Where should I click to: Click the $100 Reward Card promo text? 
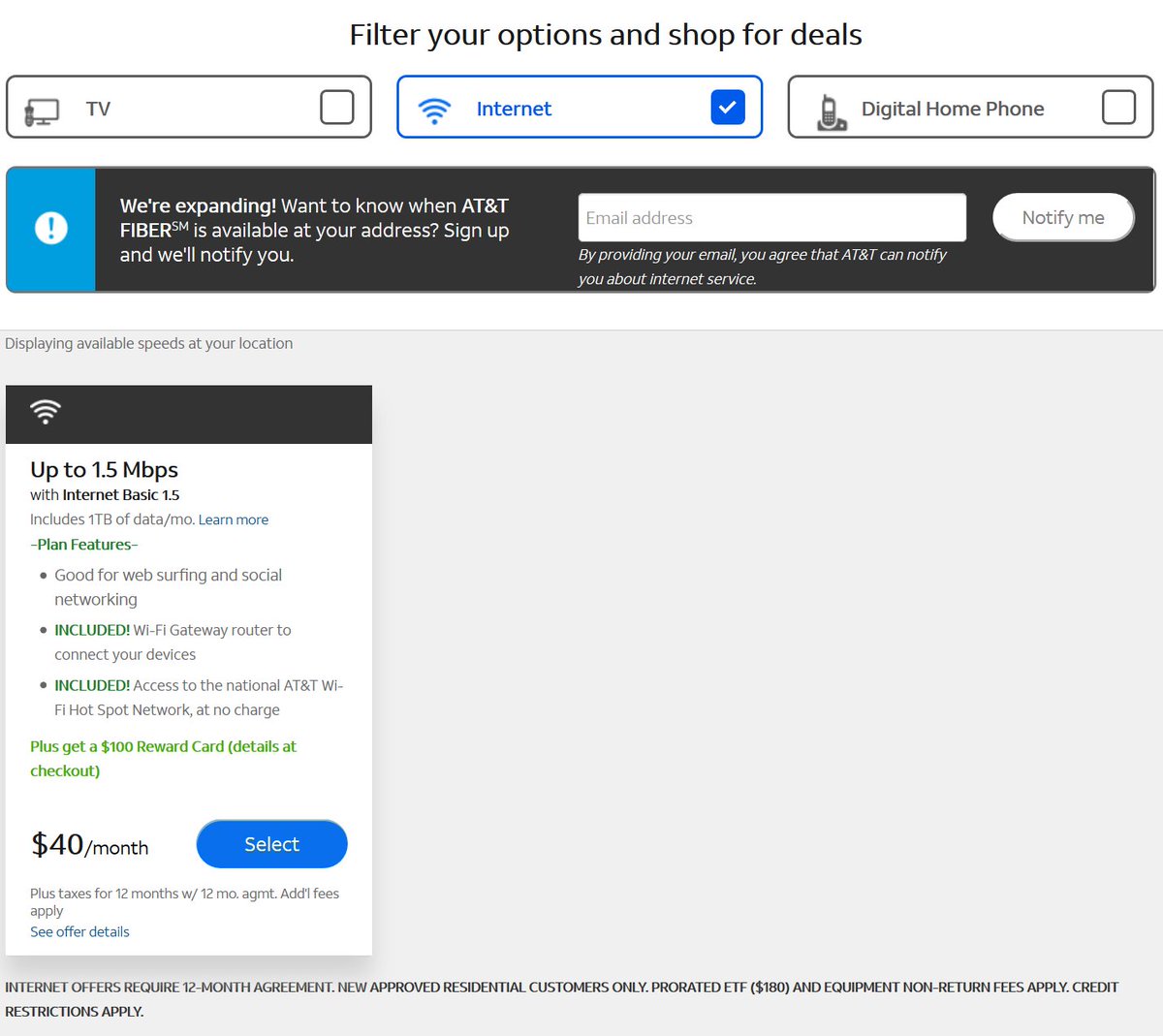[x=163, y=759]
